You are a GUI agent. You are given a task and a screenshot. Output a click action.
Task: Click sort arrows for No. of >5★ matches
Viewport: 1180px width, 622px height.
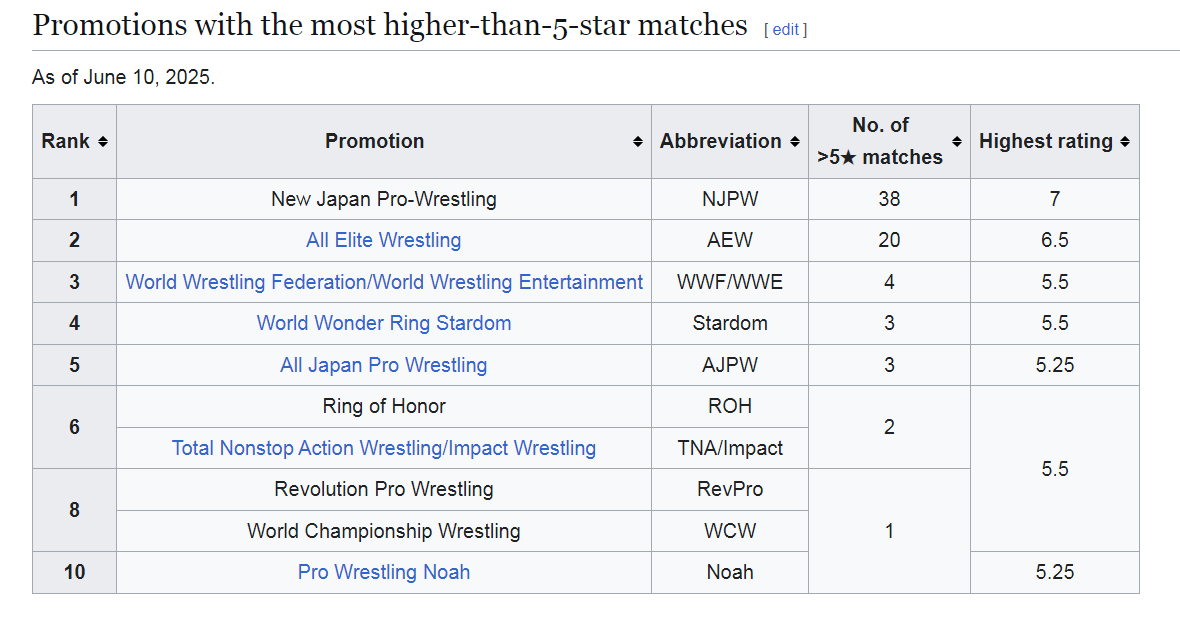pyautogui.click(x=957, y=142)
